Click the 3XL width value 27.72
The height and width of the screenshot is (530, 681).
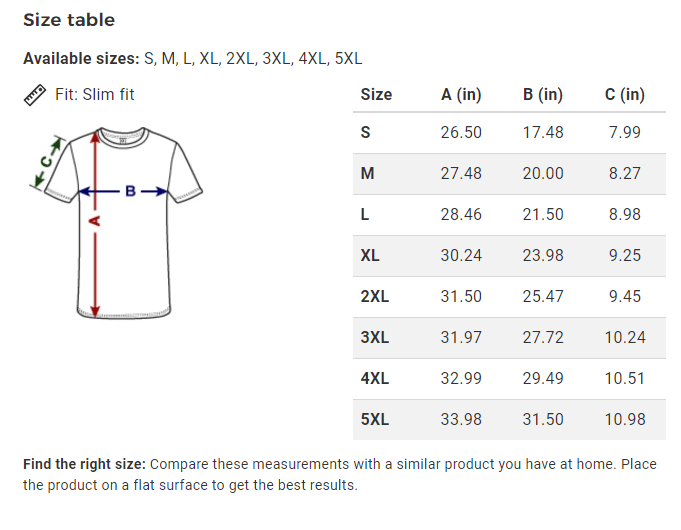[543, 338]
